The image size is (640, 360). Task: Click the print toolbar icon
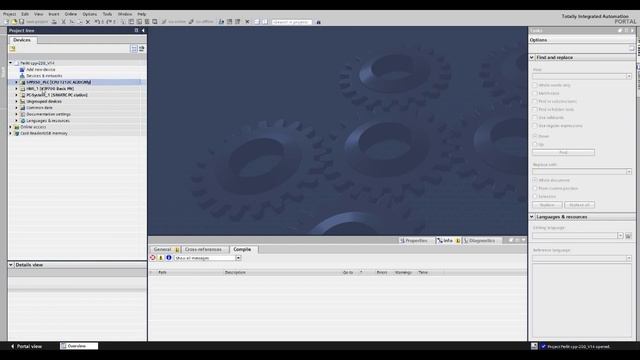54,22
